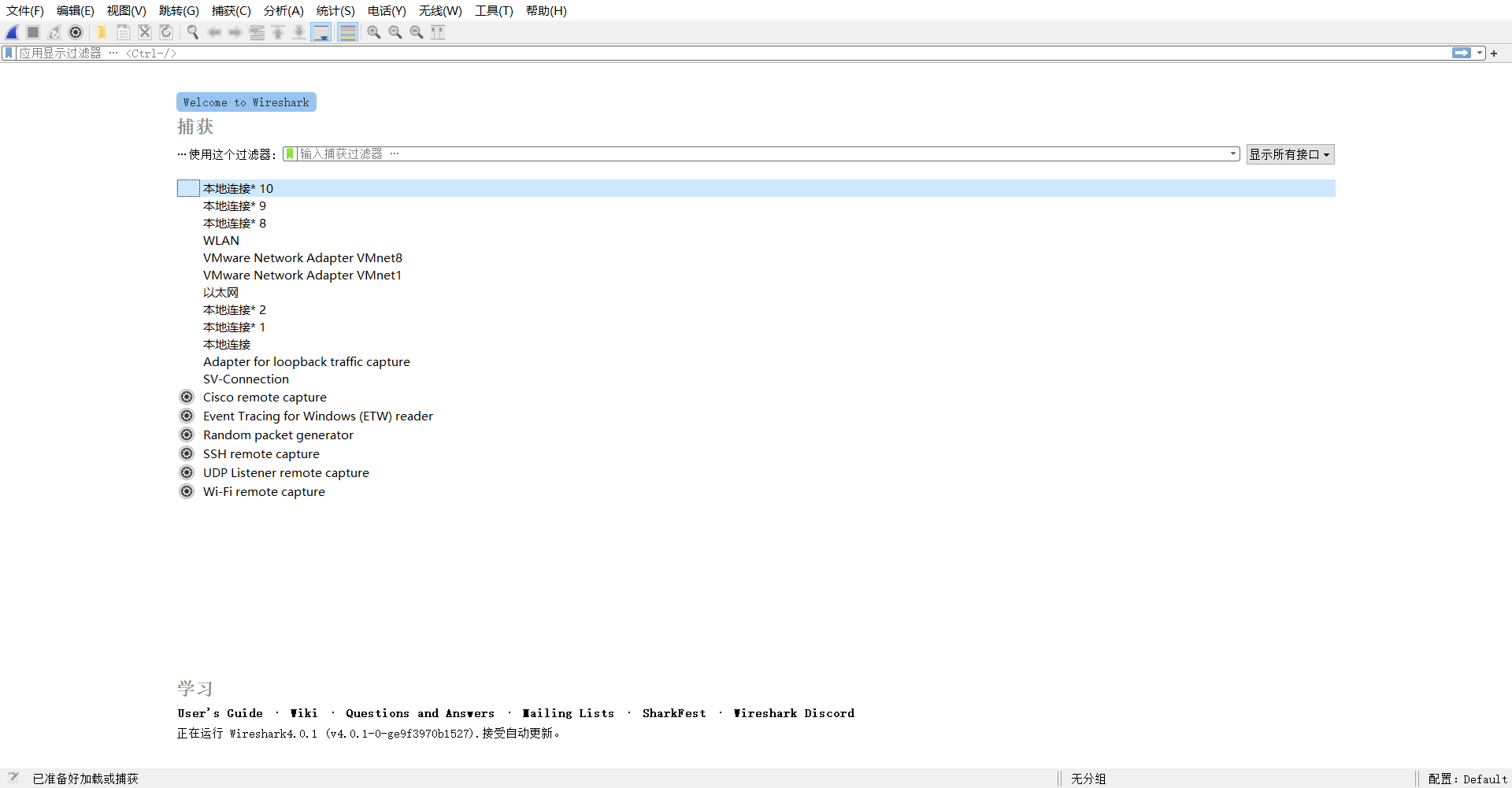
Task: Expand capture filter history dropdown arrow
Action: [x=1233, y=154]
